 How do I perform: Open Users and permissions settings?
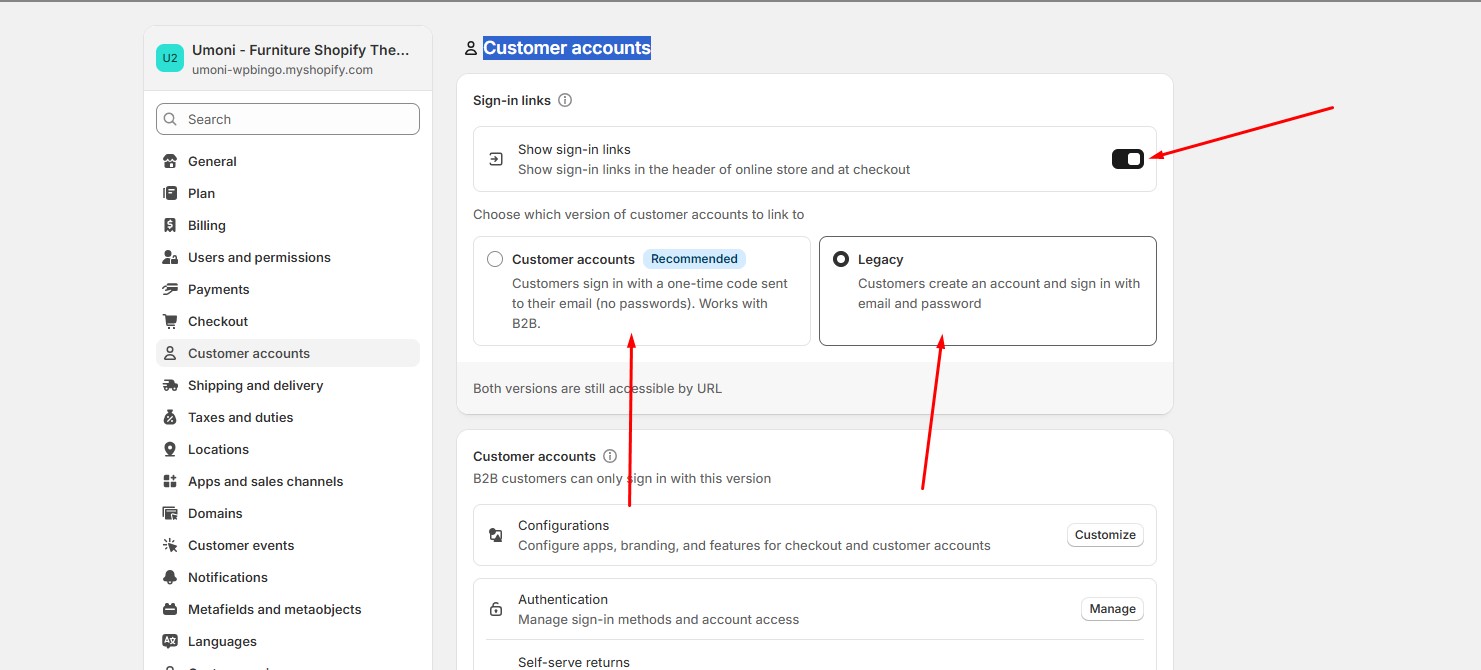[259, 257]
